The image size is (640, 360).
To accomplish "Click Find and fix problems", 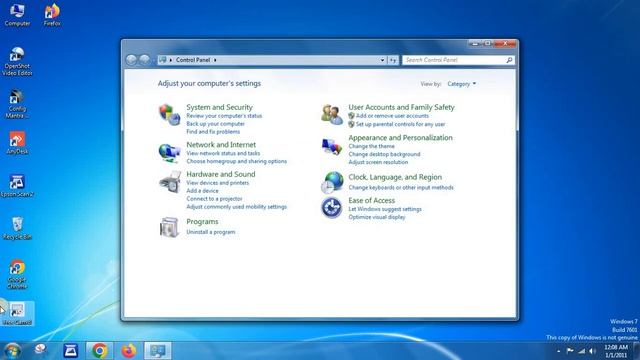I will (213, 132).
